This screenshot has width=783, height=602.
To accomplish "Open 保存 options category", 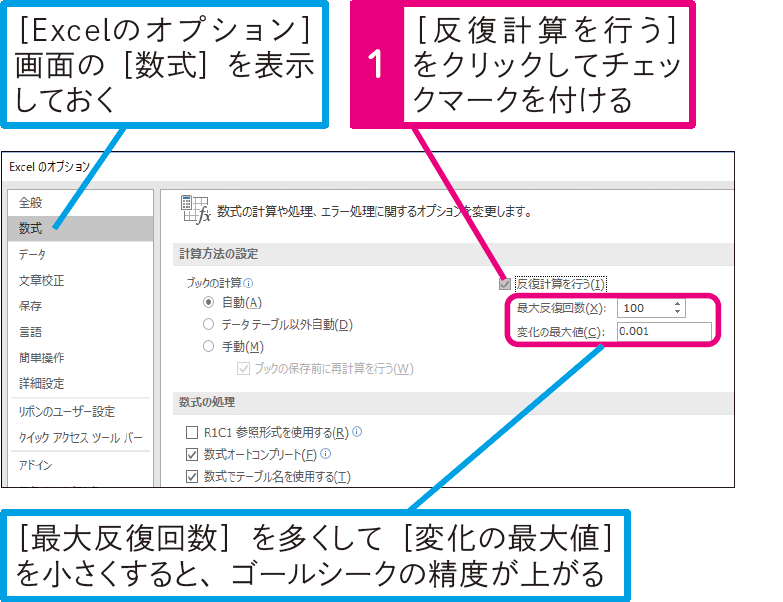I will tap(80, 306).
